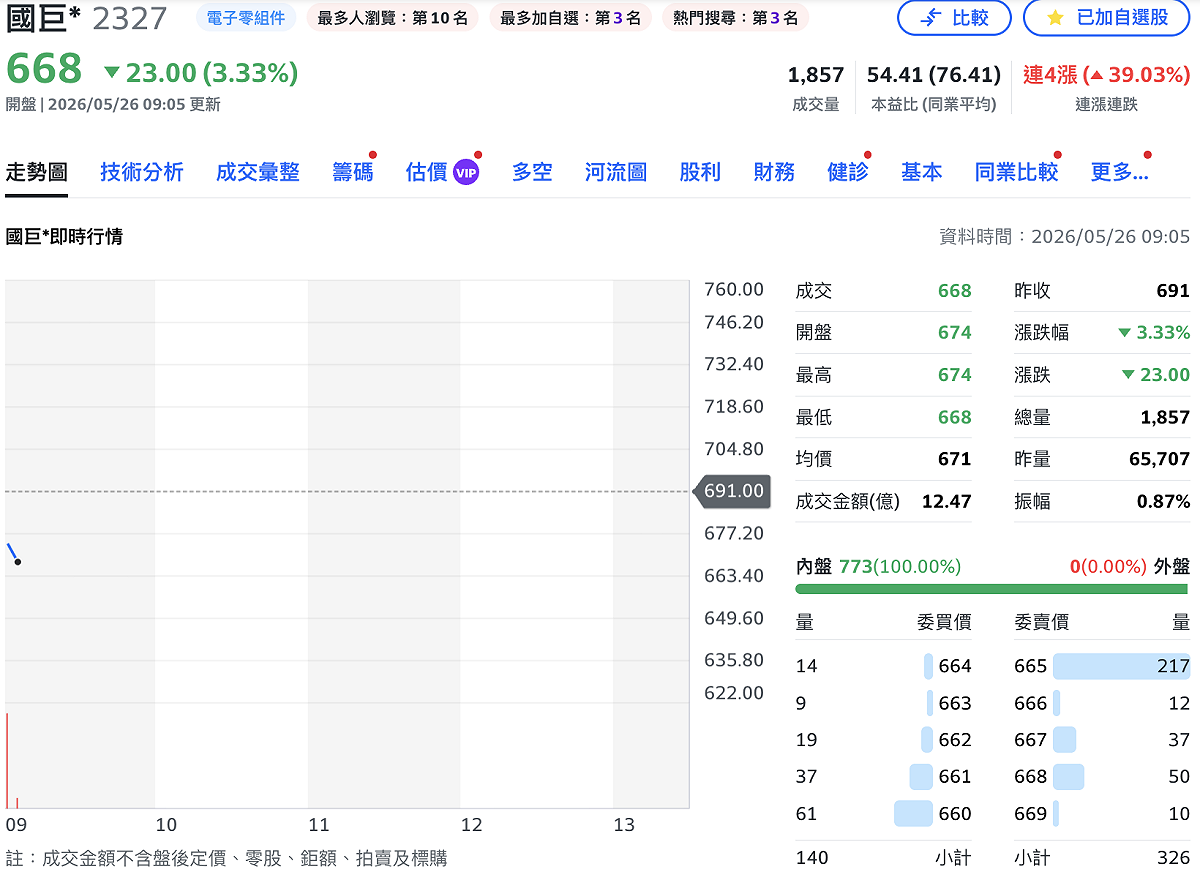The height and width of the screenshot is (872, 1200).
Task: Open the 基本 tab
Action: pos(921,172)
